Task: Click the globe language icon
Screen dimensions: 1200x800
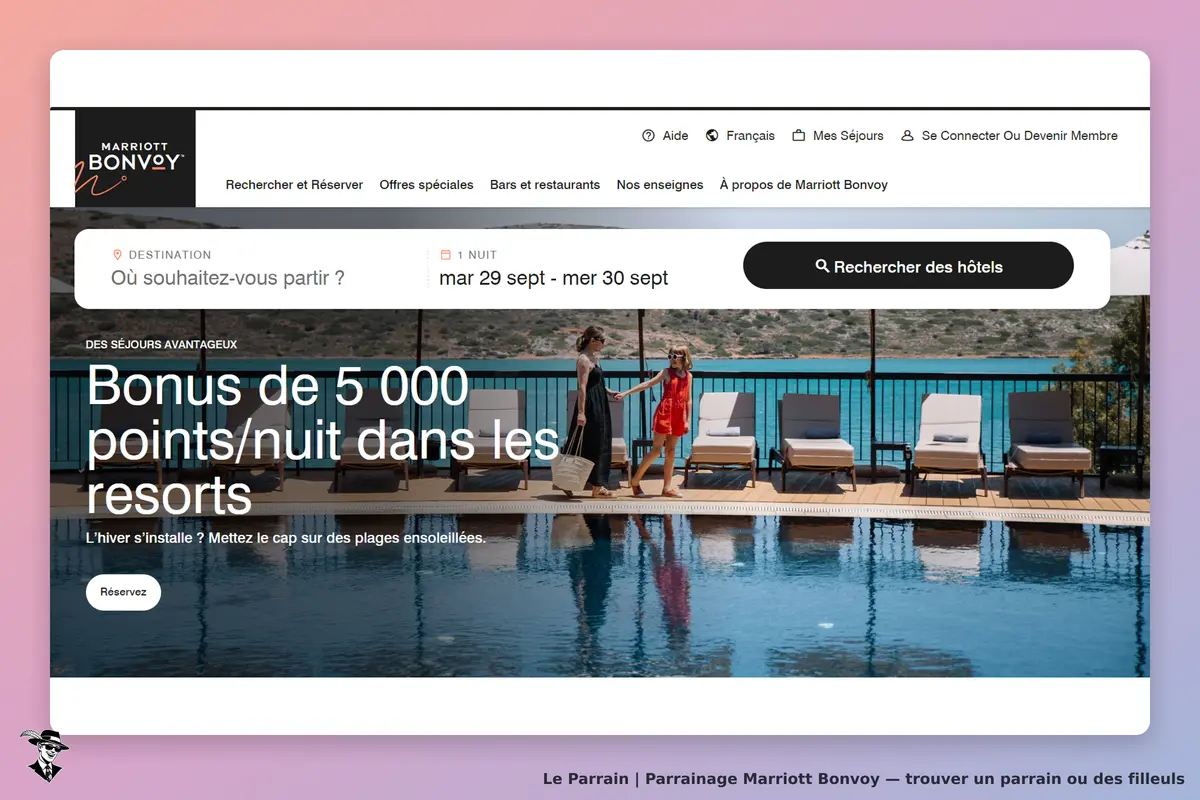Action: [712, 136]
